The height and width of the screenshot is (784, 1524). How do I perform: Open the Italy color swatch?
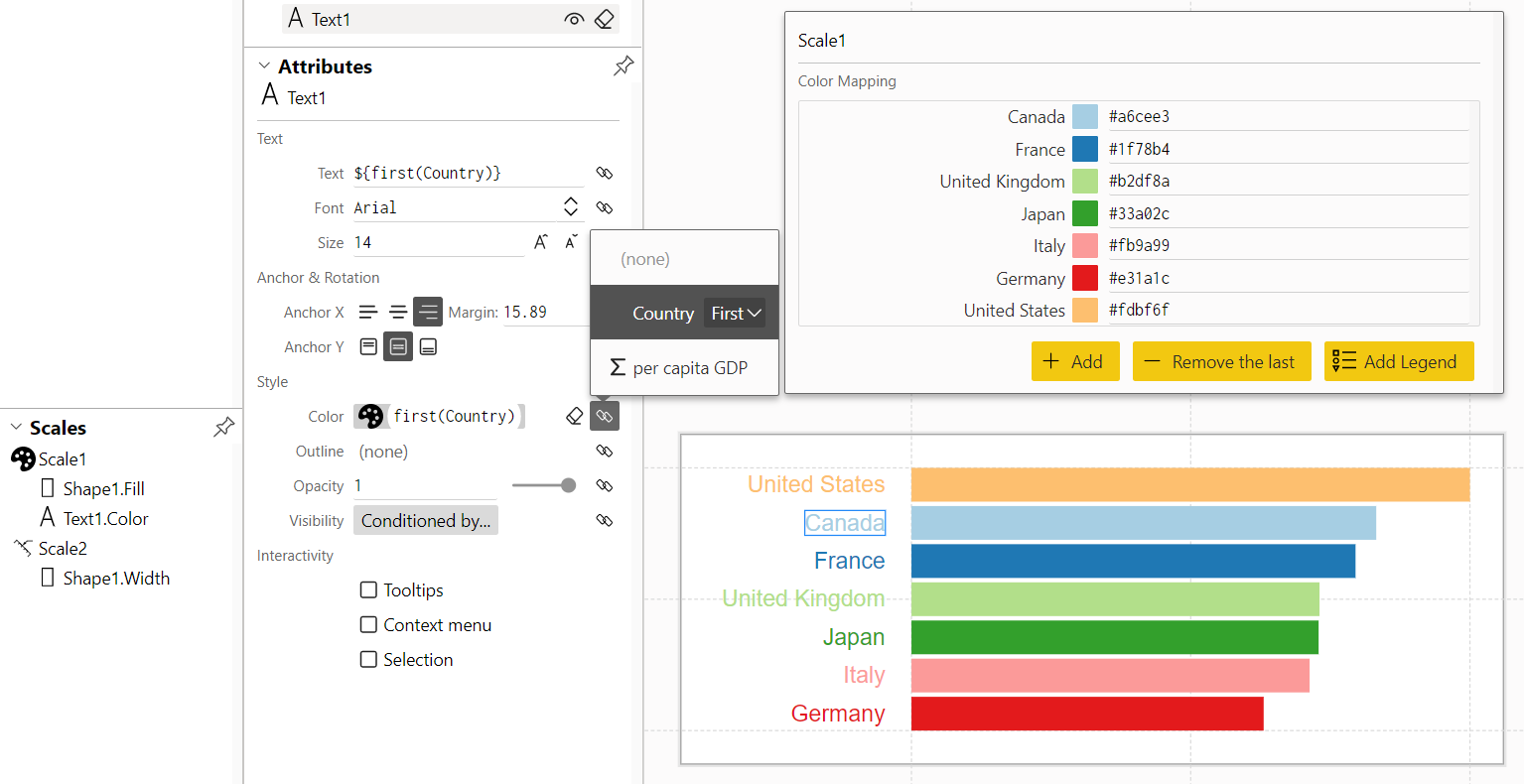(x=1085, y=246)
